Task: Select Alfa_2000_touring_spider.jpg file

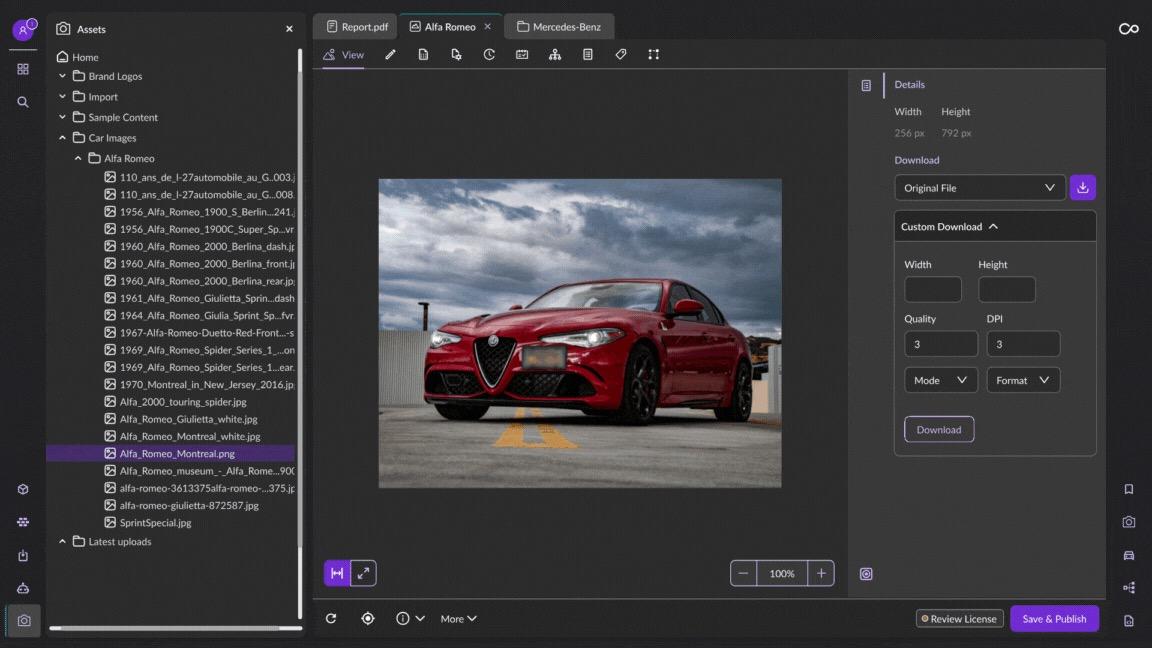Action: tap(183, 402)
